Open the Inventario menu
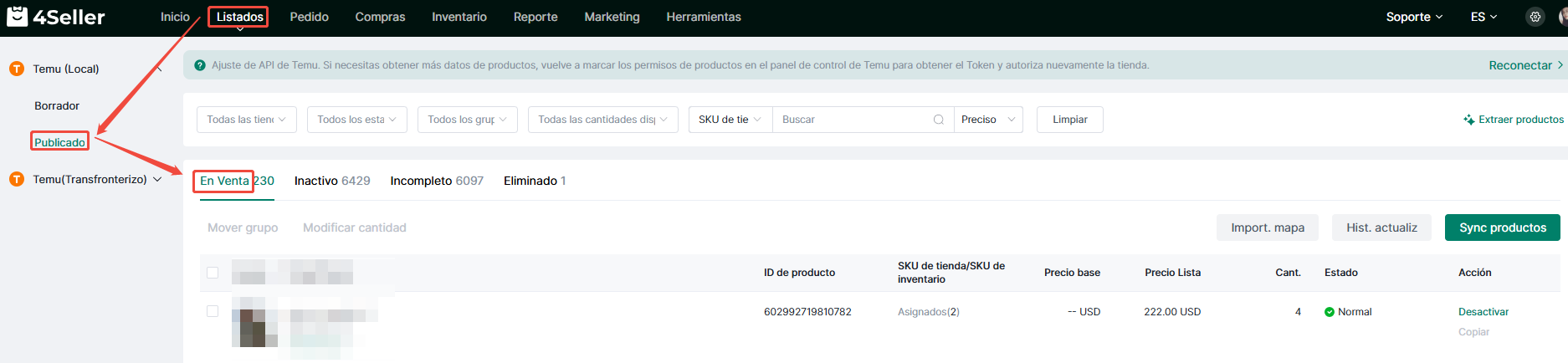 (x=459, y=17)
